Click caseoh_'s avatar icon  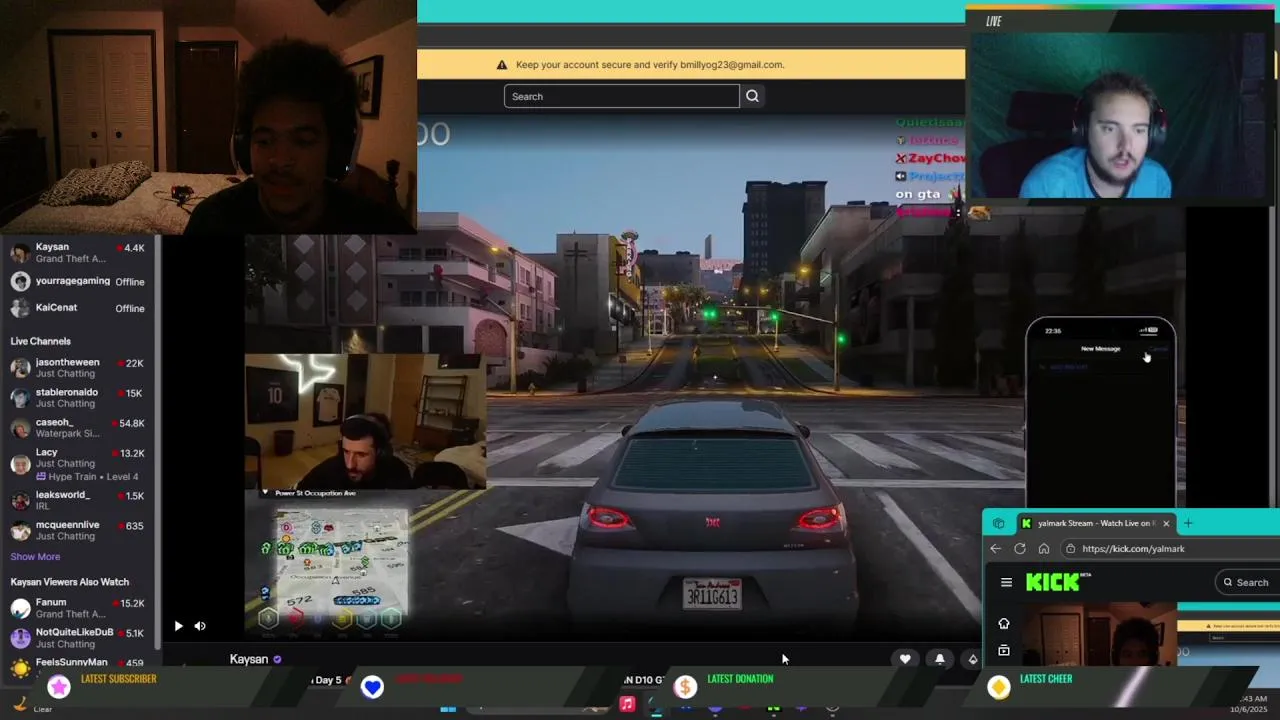coord(20,428)
